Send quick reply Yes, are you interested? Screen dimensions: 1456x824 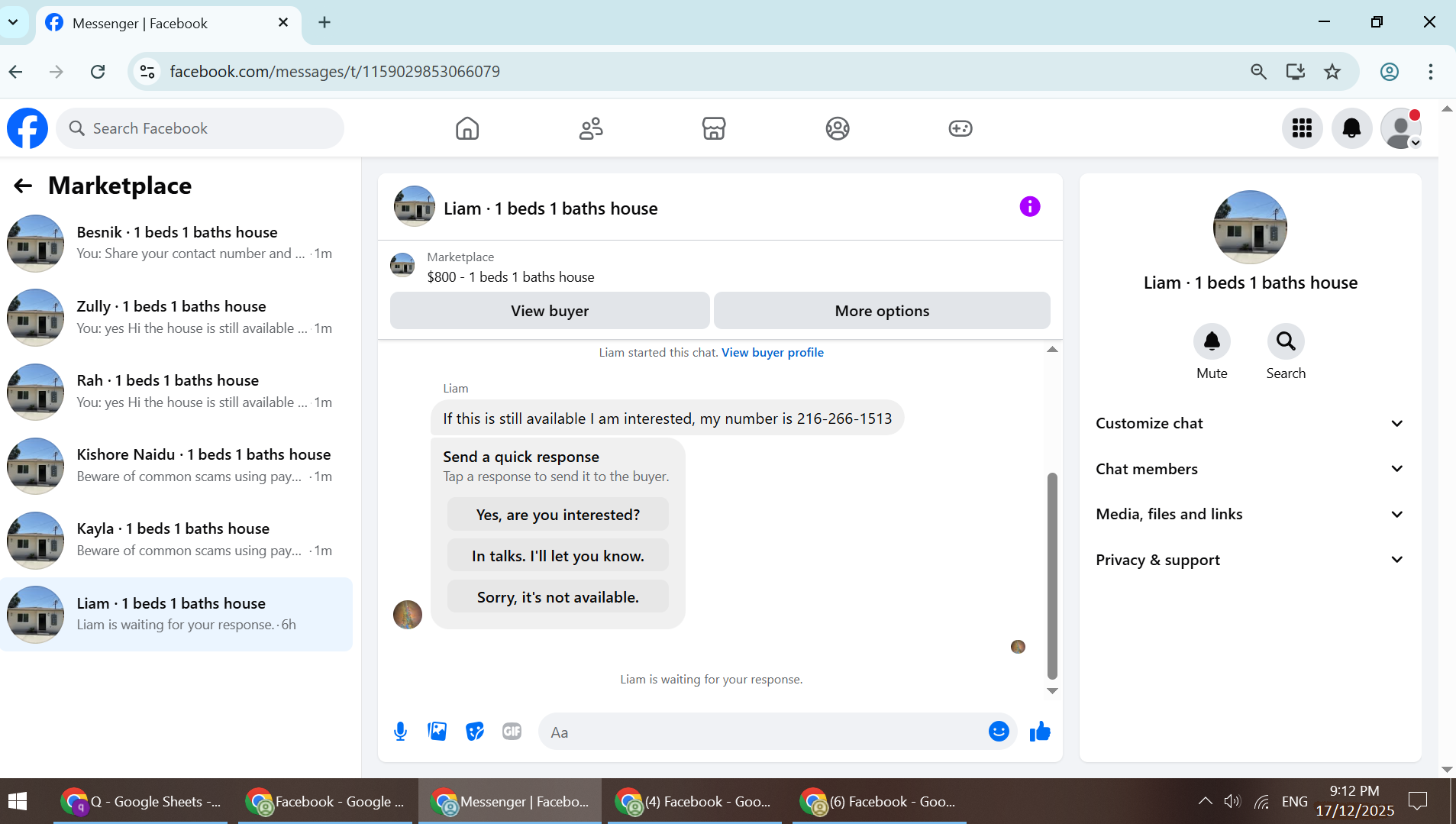(558, 515)
